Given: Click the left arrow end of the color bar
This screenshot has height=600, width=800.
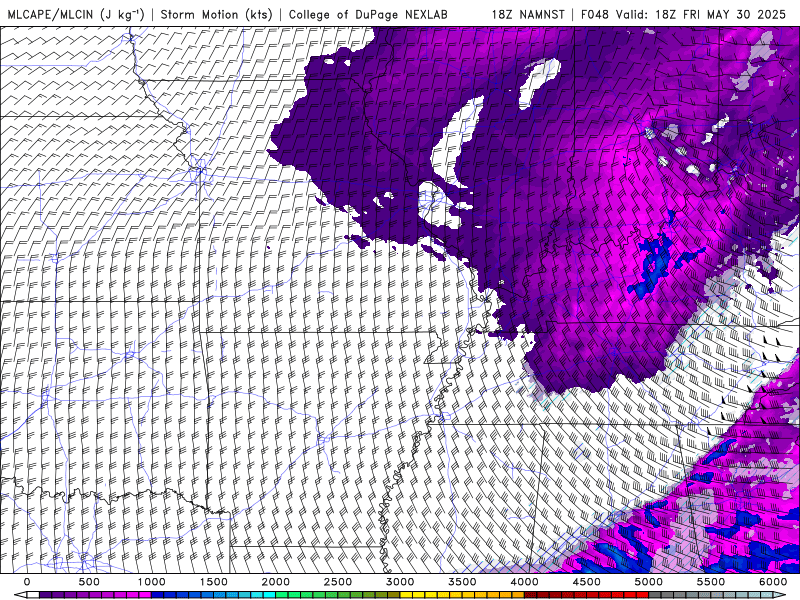Looking at the screenshot, I should 20,595.
